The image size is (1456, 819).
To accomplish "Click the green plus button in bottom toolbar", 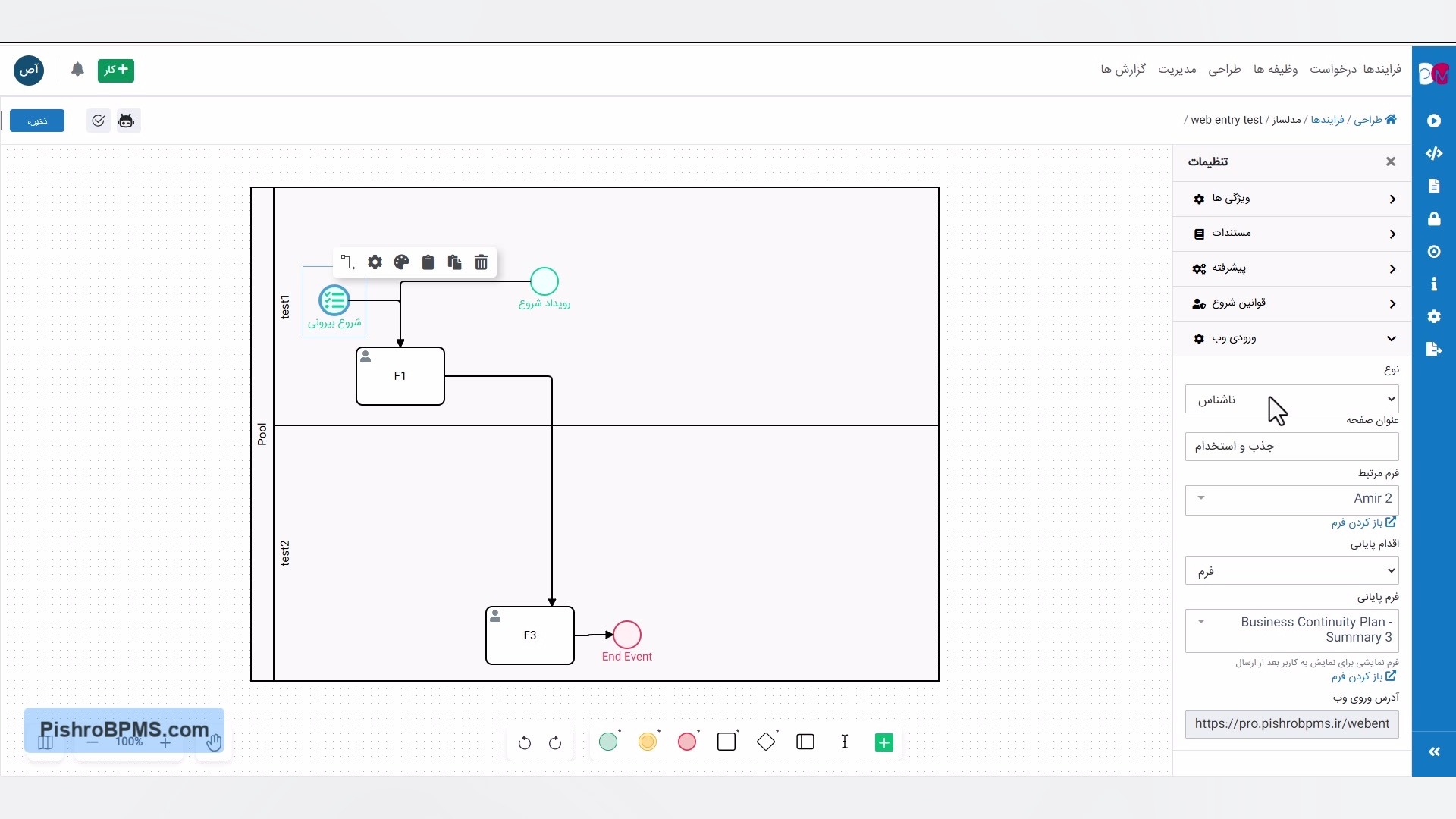I will click(884, 742).
